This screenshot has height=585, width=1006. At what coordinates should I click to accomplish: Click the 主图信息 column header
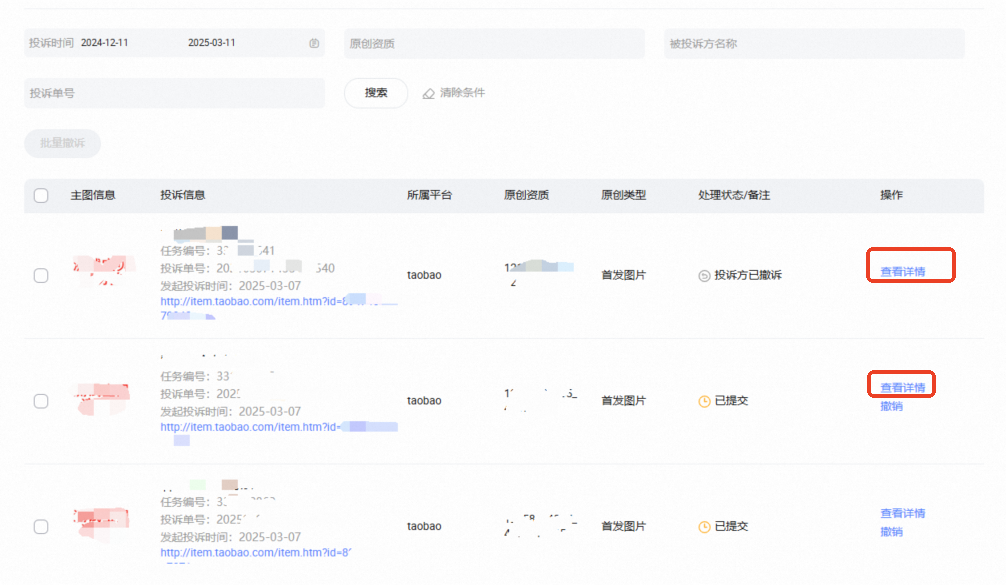pos(93,195)
